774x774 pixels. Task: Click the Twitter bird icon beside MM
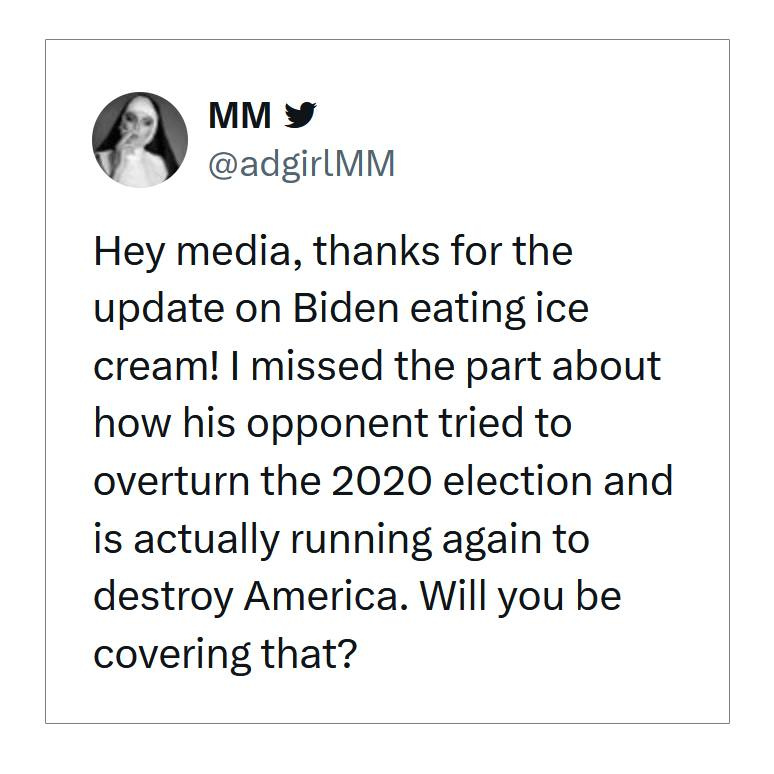coord(300,116)
